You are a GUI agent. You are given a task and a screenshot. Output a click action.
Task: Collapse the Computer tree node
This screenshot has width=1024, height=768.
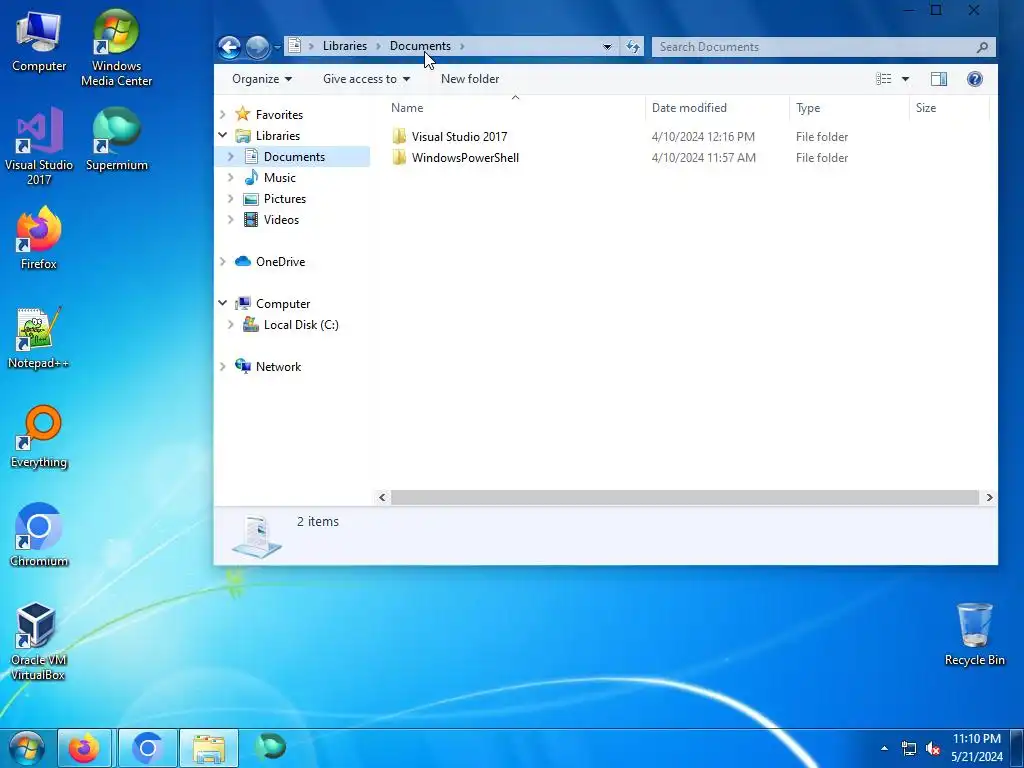[x=223, y=303]
